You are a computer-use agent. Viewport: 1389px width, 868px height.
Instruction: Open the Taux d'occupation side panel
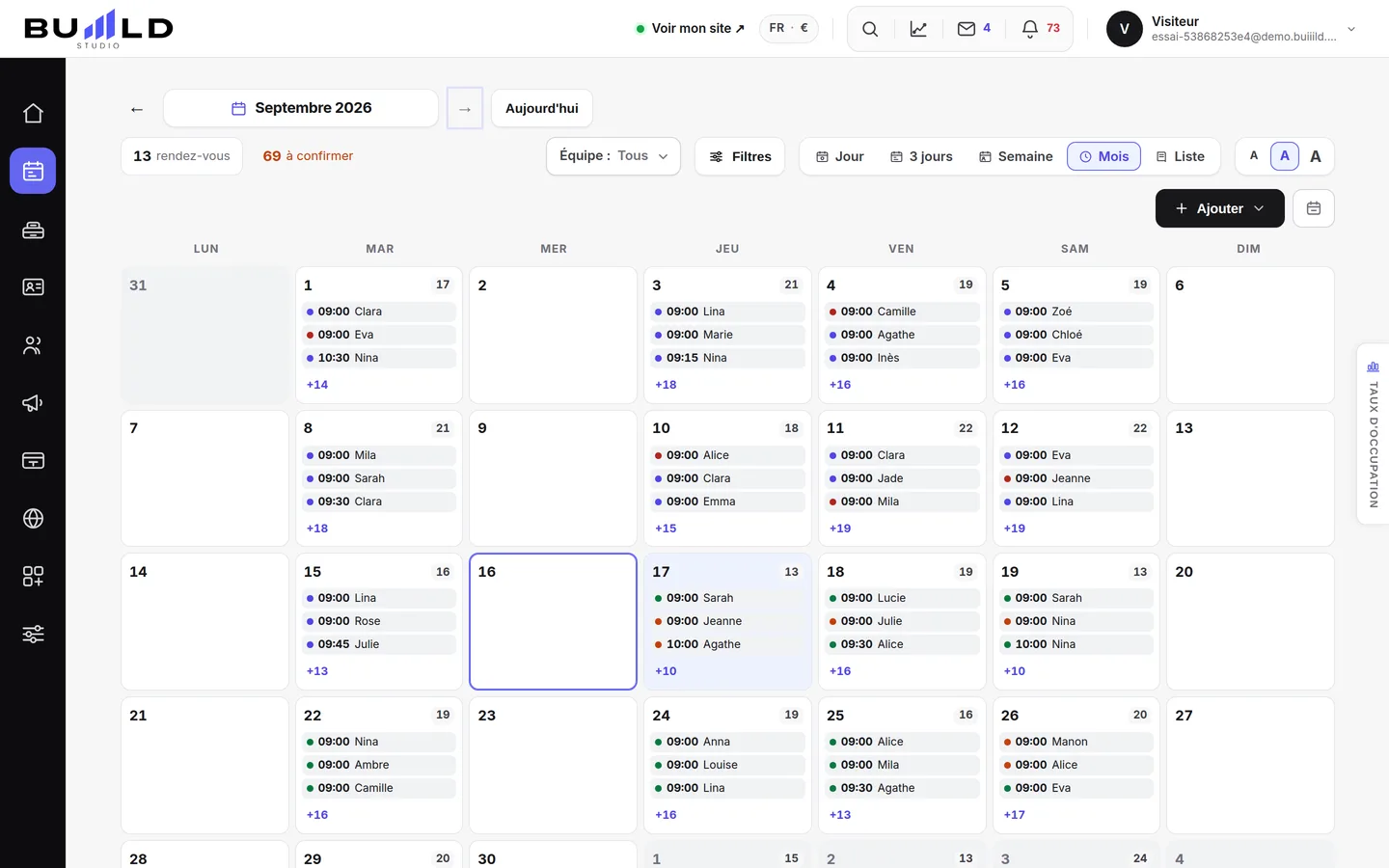coord(1373,434)
